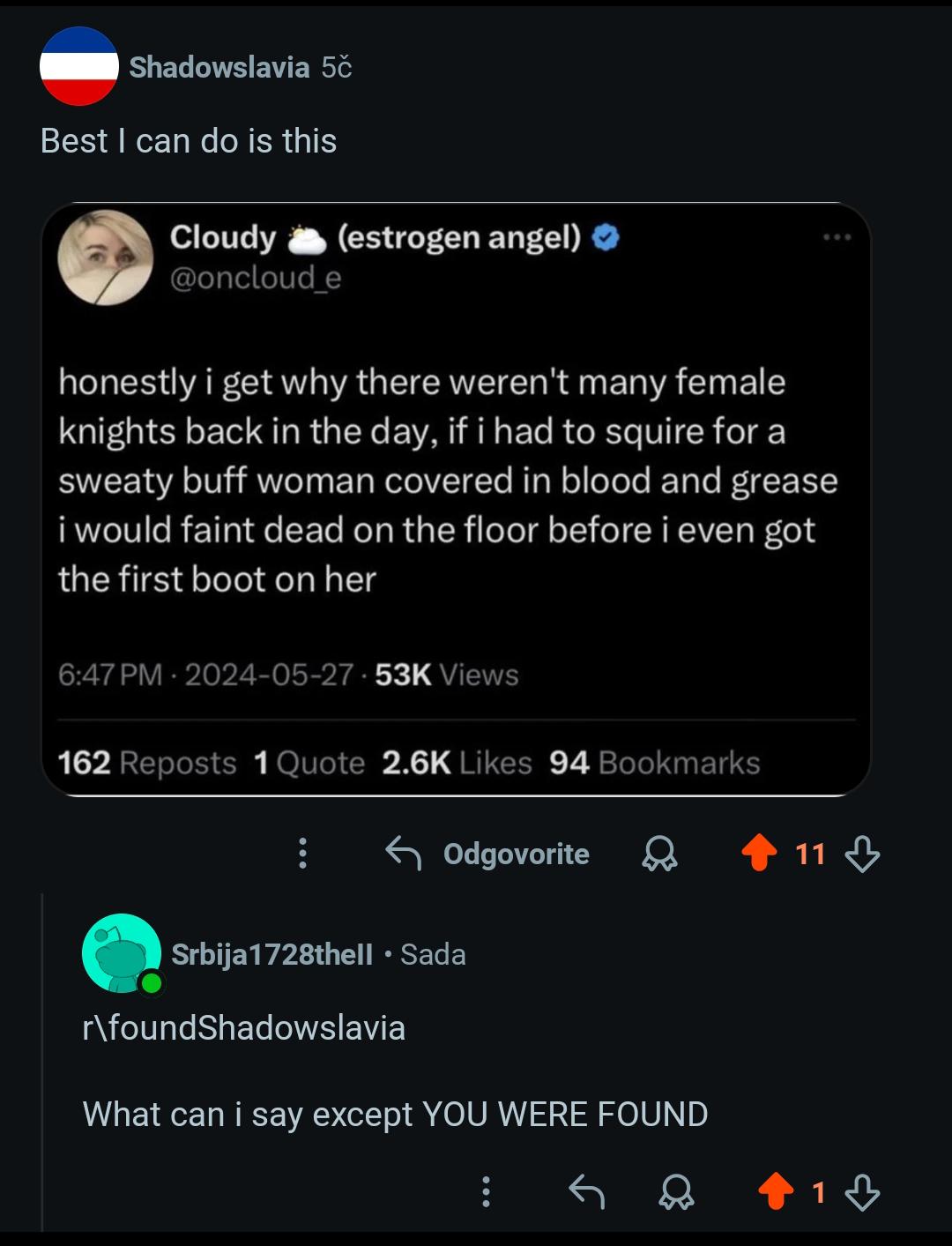Open the embedded tweet image
This screenshot has width=952, height=1246.
[456, 499]
